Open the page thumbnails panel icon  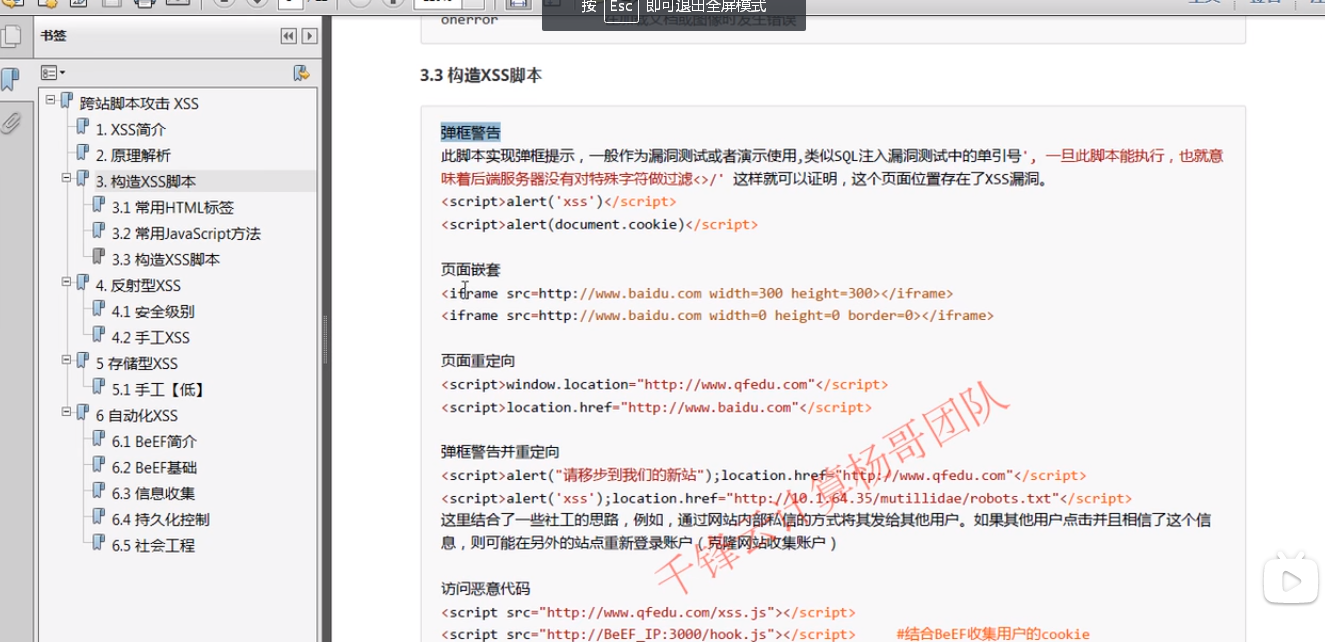click(x=11, y=38)
